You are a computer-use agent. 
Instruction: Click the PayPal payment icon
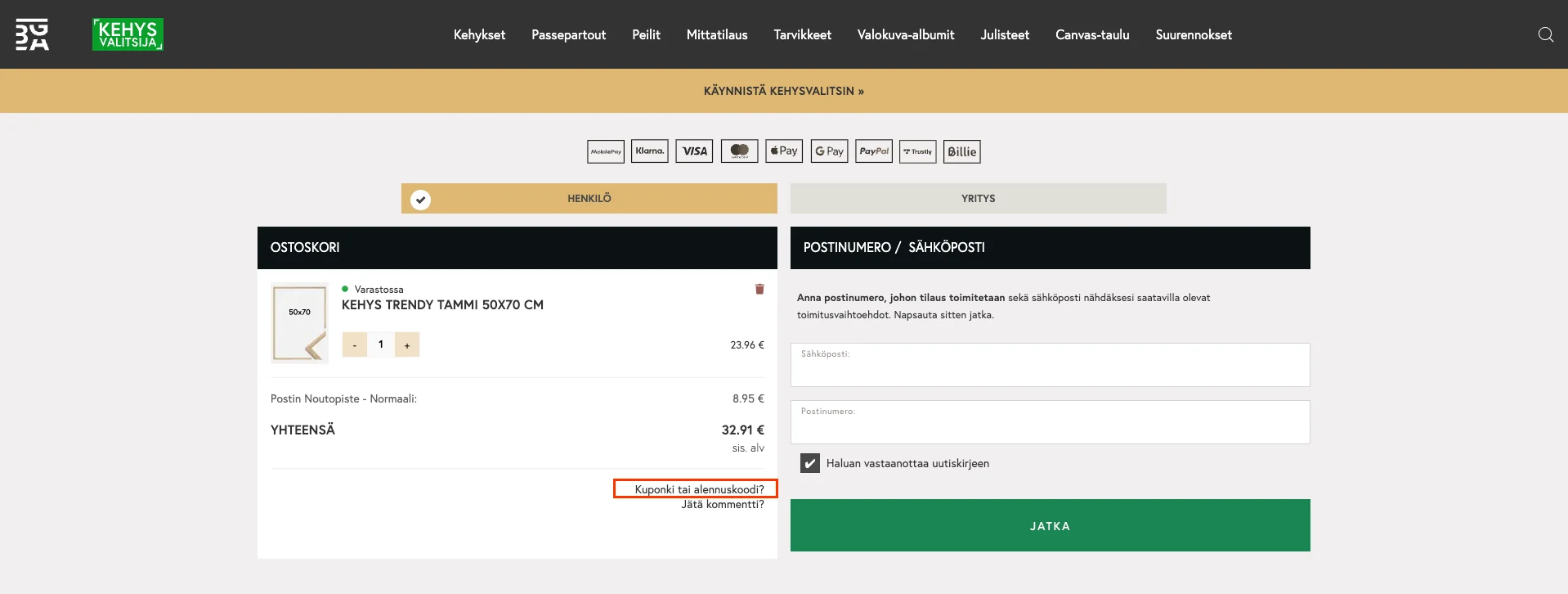coord(874,151)
